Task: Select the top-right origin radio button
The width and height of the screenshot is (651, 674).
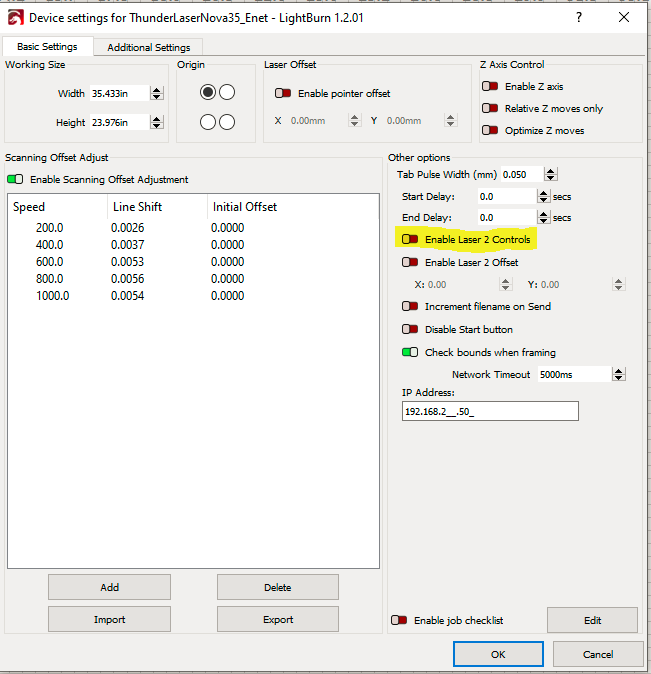Action: [x=227, y=92]
